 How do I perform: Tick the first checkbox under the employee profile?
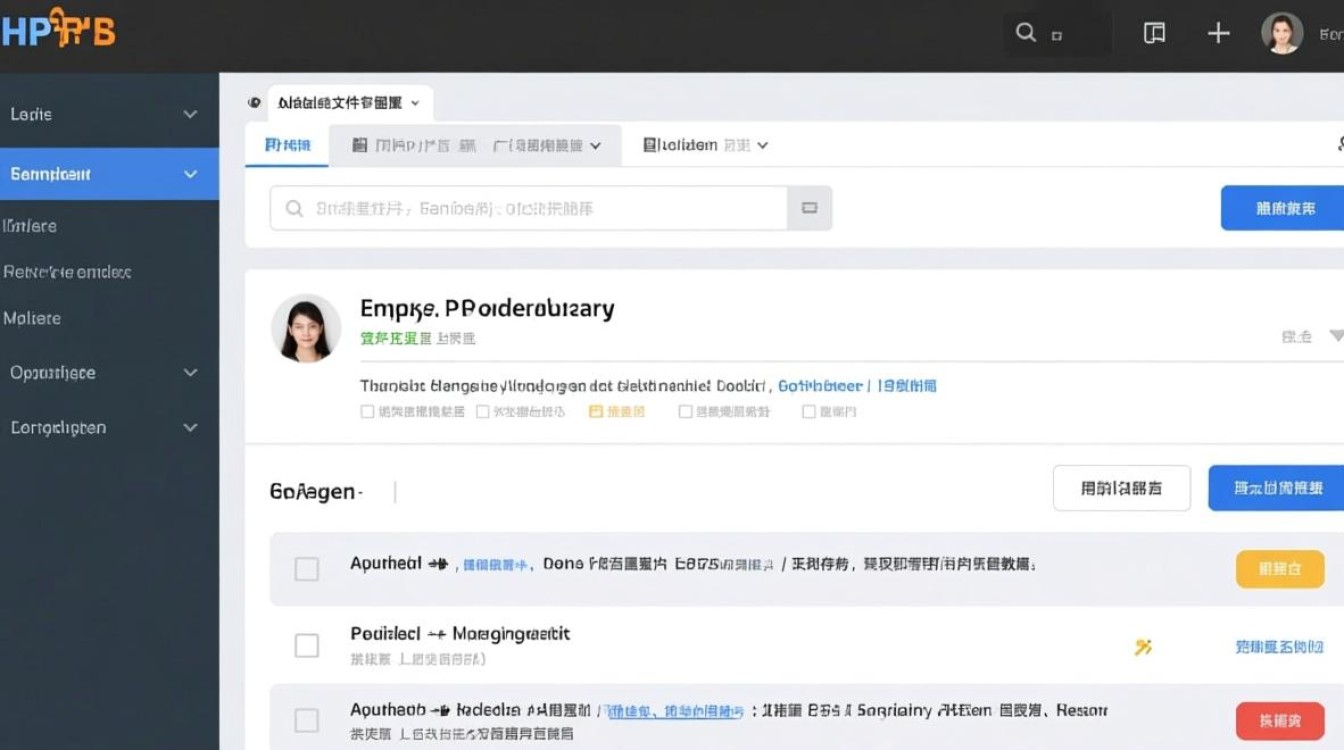click(367, 411)
